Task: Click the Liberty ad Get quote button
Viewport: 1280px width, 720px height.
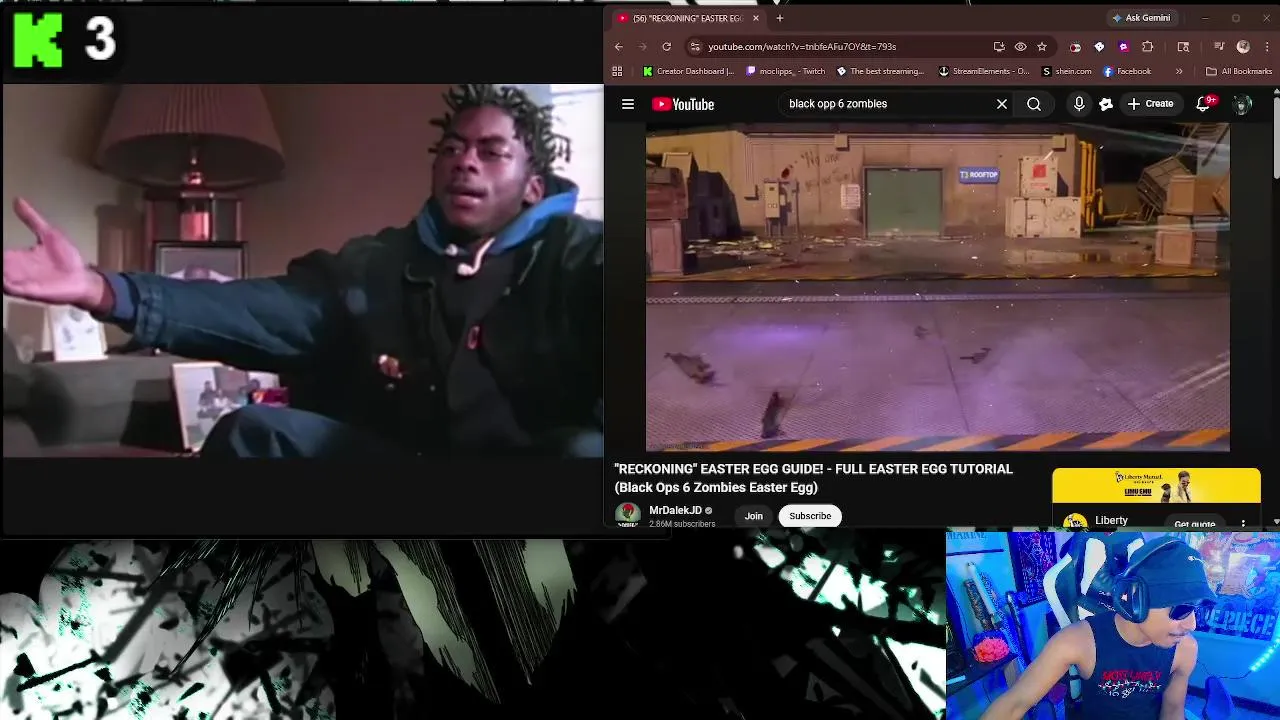Action: [1194, 523]
